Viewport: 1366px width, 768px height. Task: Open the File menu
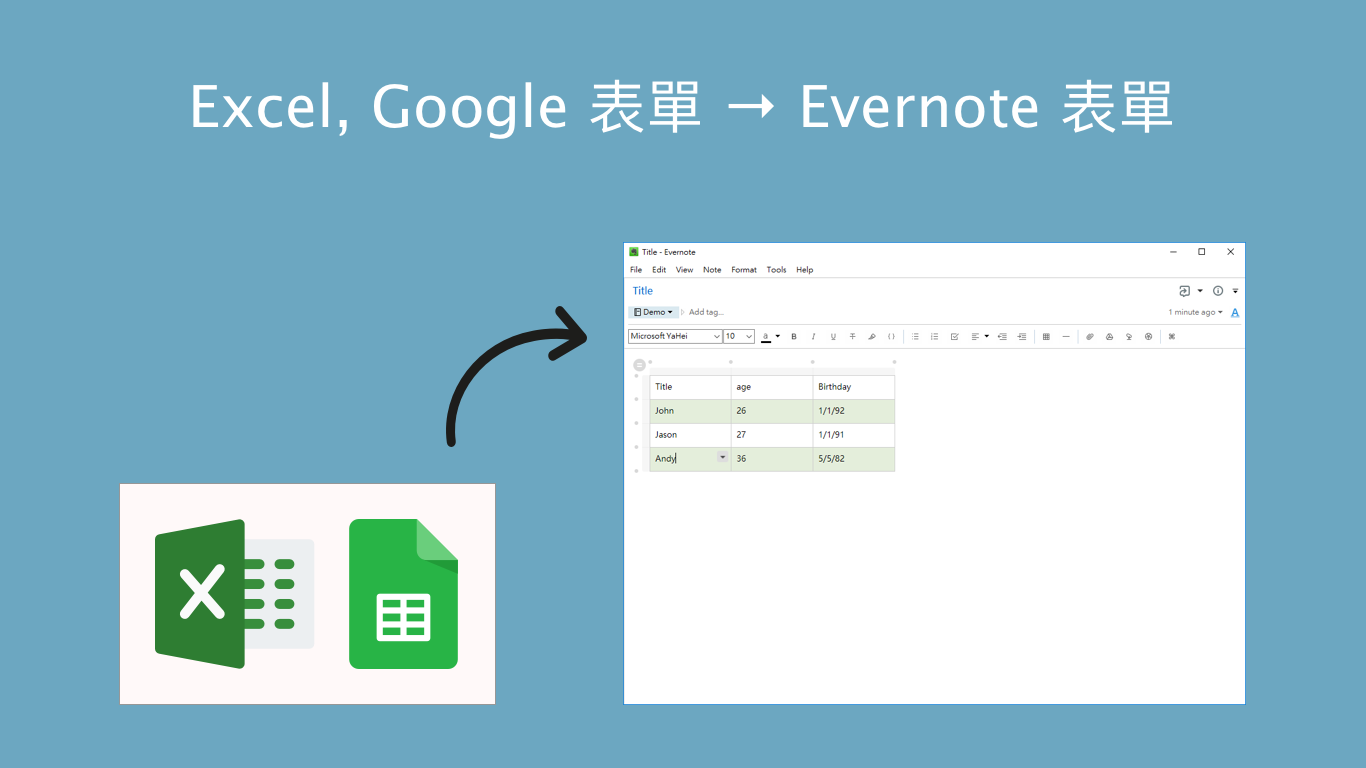[636, 270]
